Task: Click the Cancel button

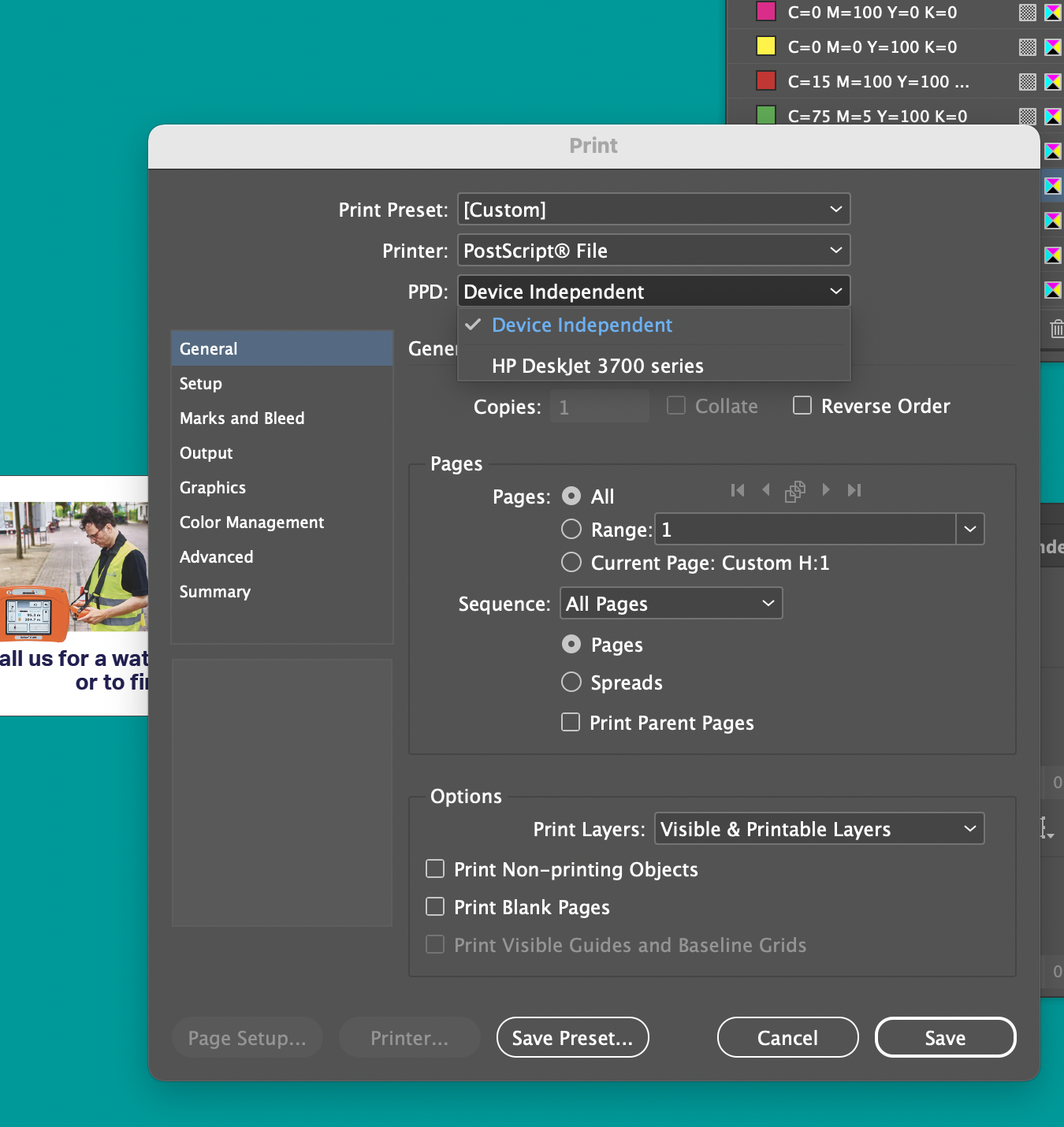Action: [787, 1037]
